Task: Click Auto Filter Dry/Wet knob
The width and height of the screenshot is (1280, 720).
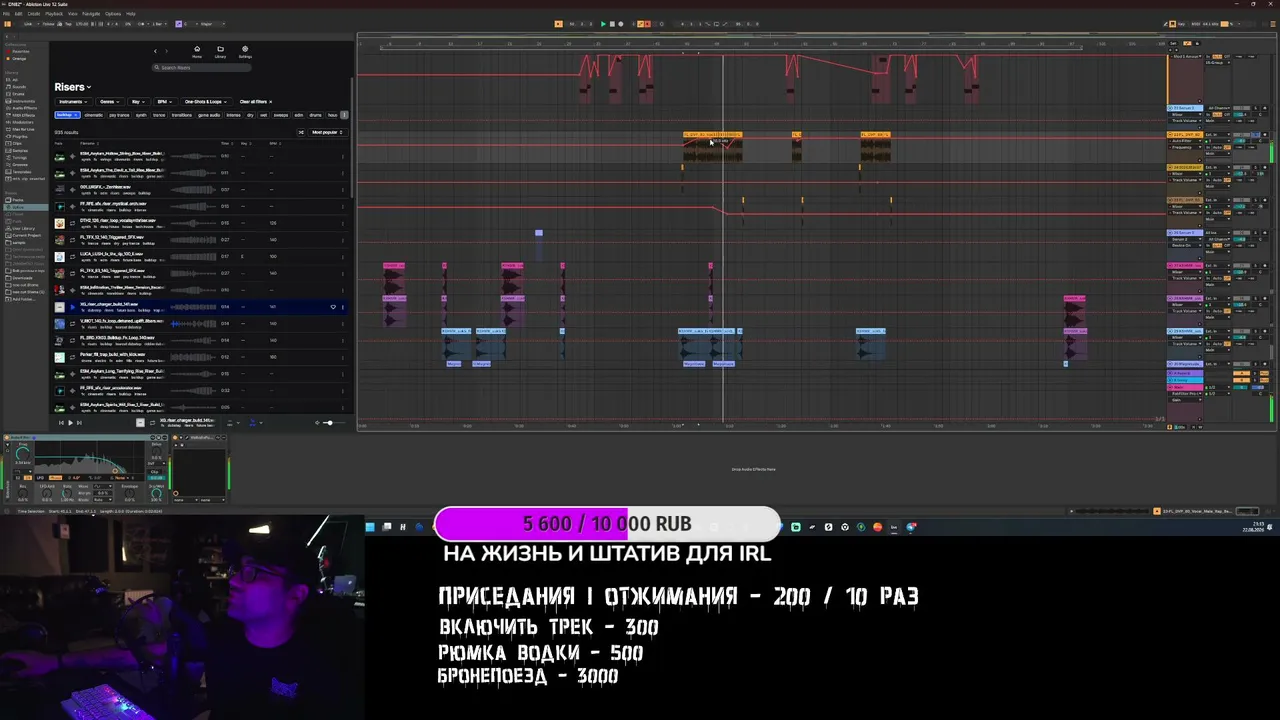Action: pos(157,494)
